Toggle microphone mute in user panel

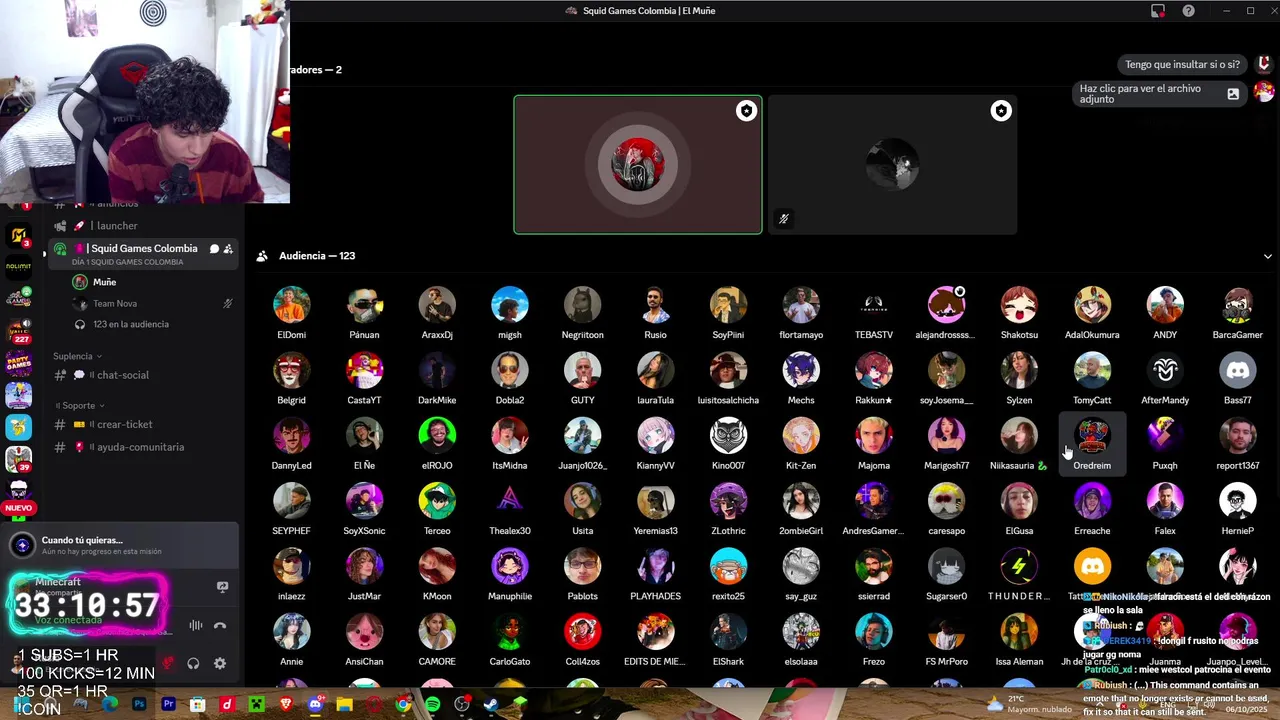[168, 663]
